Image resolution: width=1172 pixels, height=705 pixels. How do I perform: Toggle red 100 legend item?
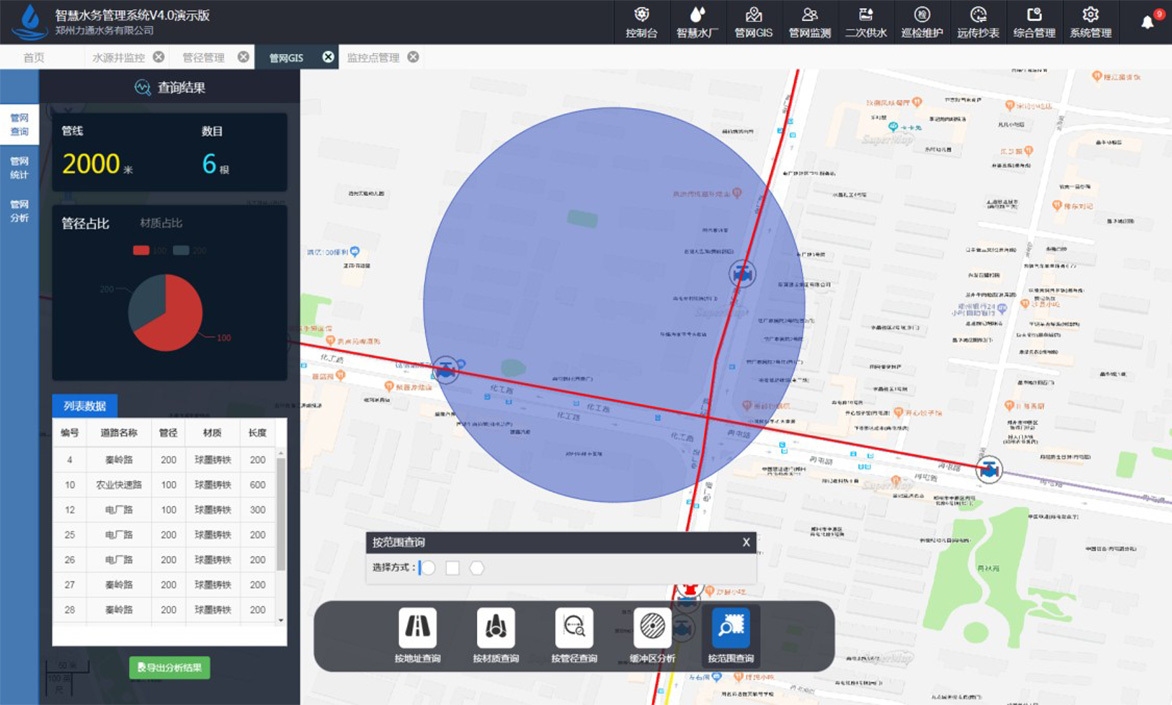[x=149, y=250]
